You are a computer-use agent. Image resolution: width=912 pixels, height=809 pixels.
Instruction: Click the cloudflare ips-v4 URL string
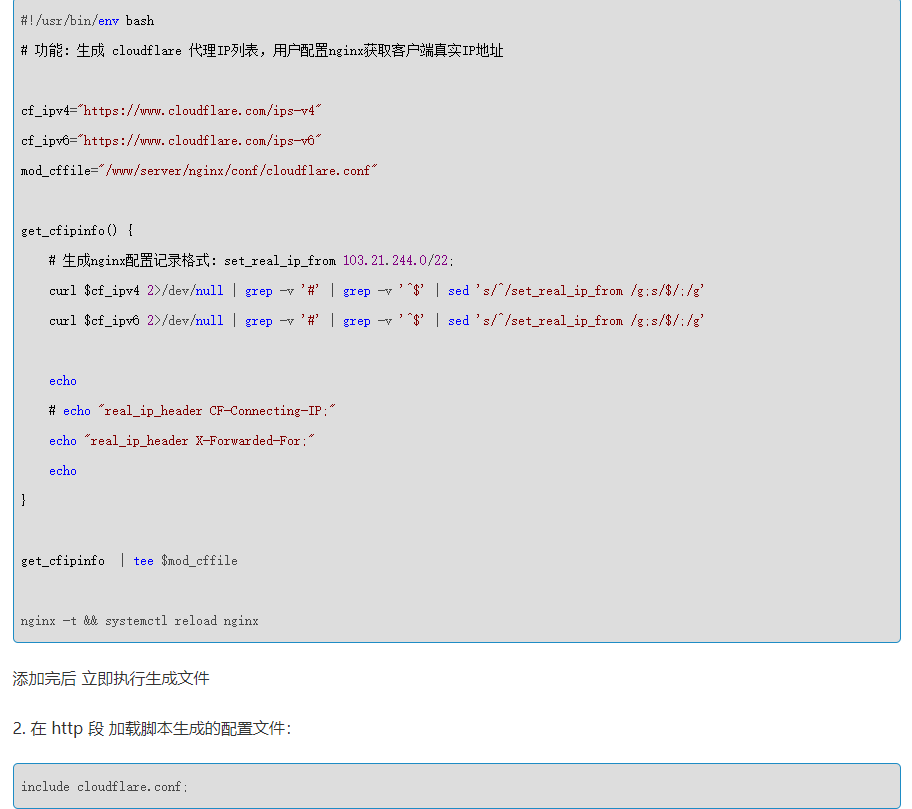point(200,110)
